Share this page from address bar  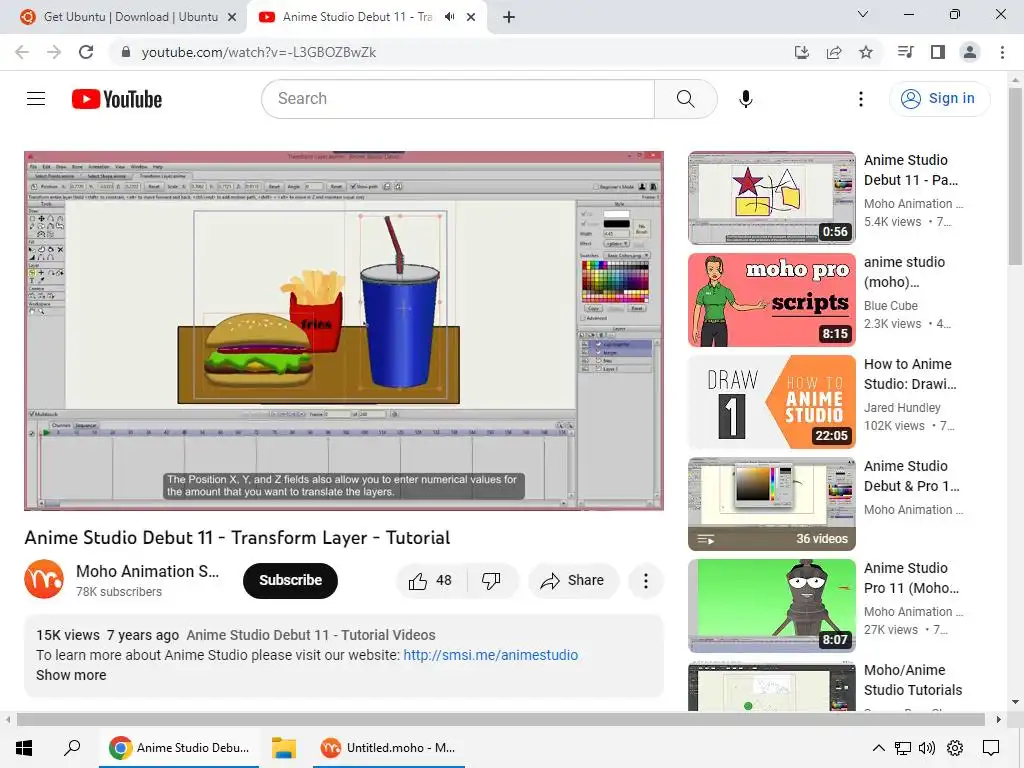tap(834, 52)
